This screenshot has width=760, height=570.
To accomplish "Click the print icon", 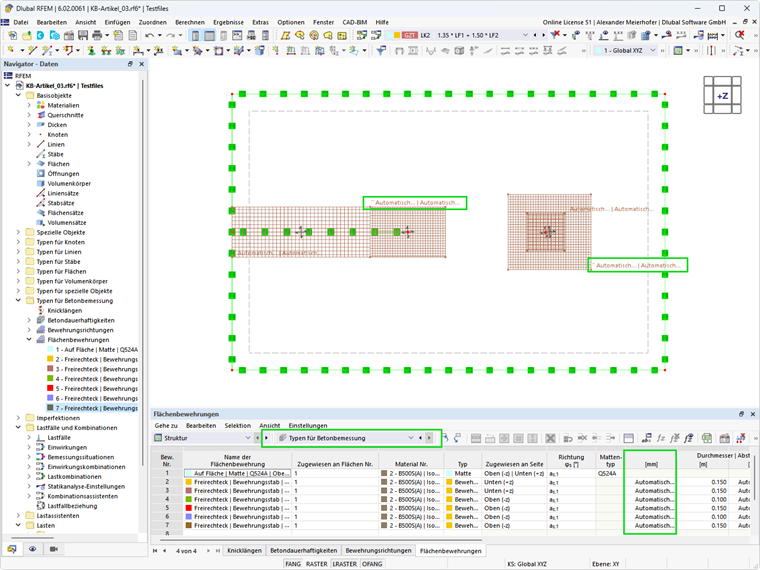I will 97,35.
